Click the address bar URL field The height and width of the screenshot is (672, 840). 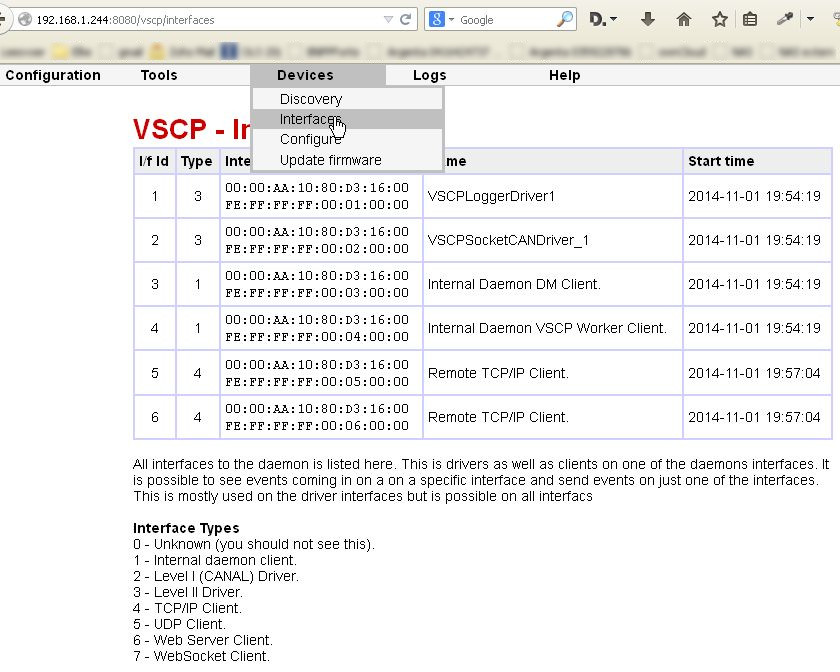[200, 19]
